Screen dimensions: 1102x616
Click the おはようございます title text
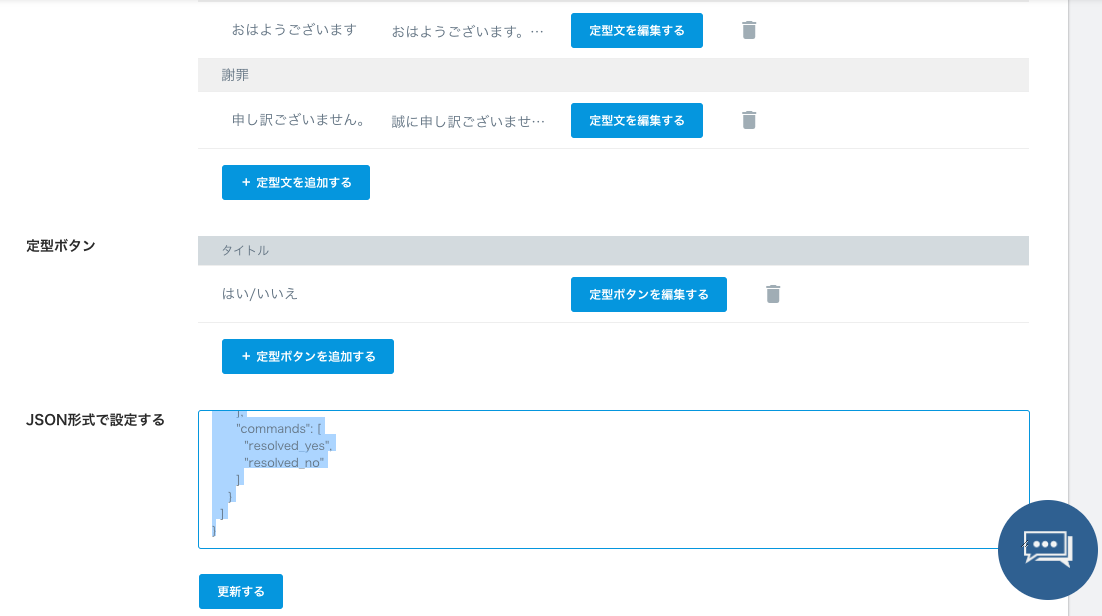point(294,30)
